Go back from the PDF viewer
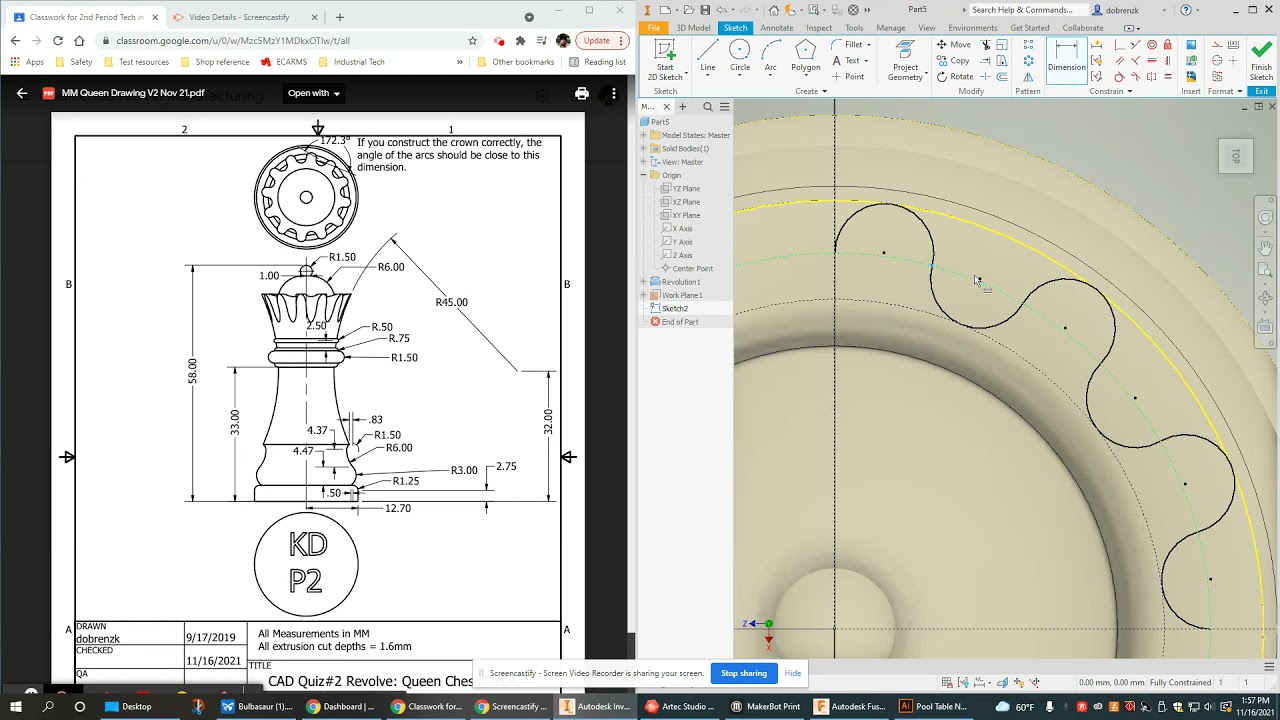Viewport: 1280px width, 720px height. tap(22, 93)
